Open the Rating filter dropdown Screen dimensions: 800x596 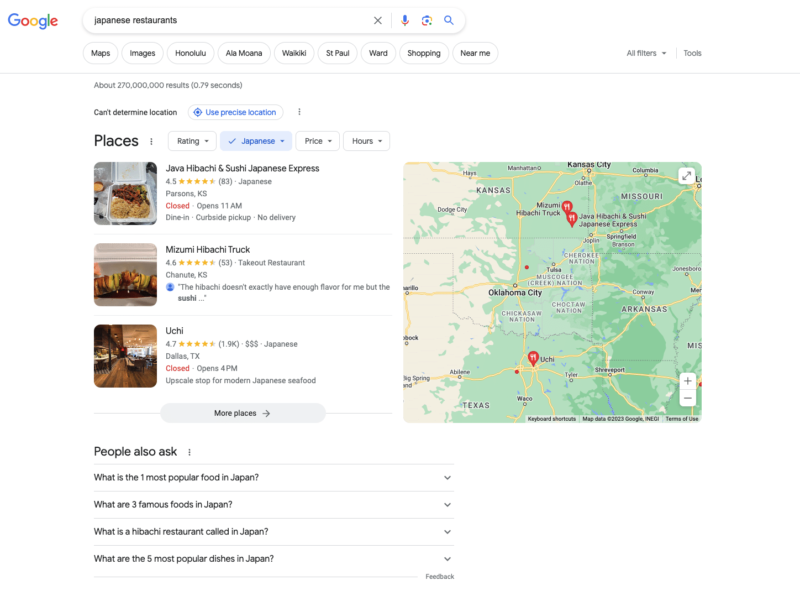(192, 141)
